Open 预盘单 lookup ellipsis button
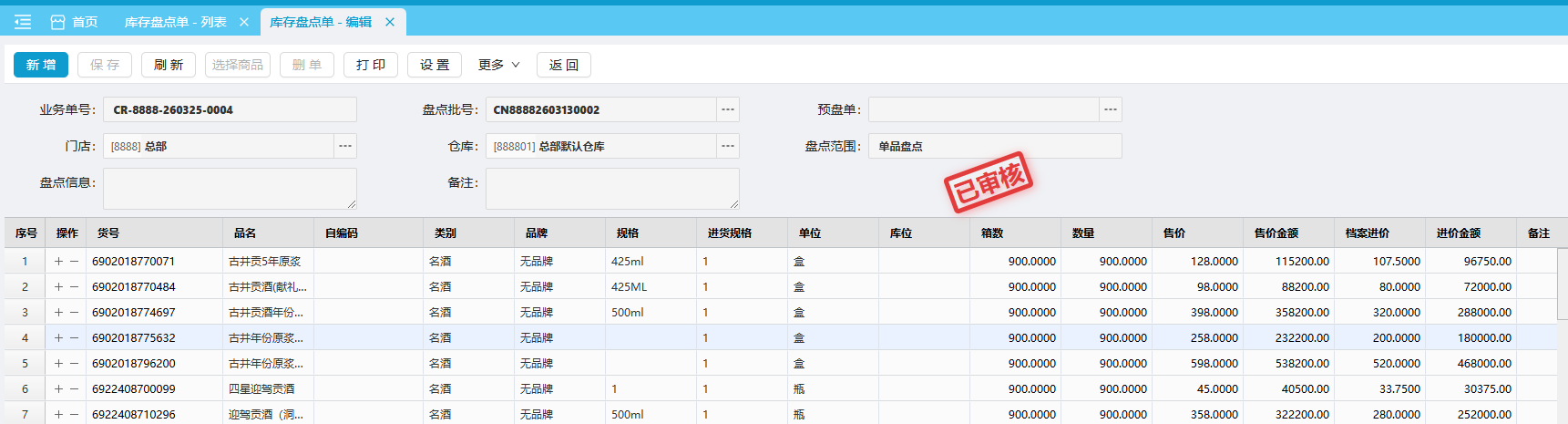 (1110, 109)
